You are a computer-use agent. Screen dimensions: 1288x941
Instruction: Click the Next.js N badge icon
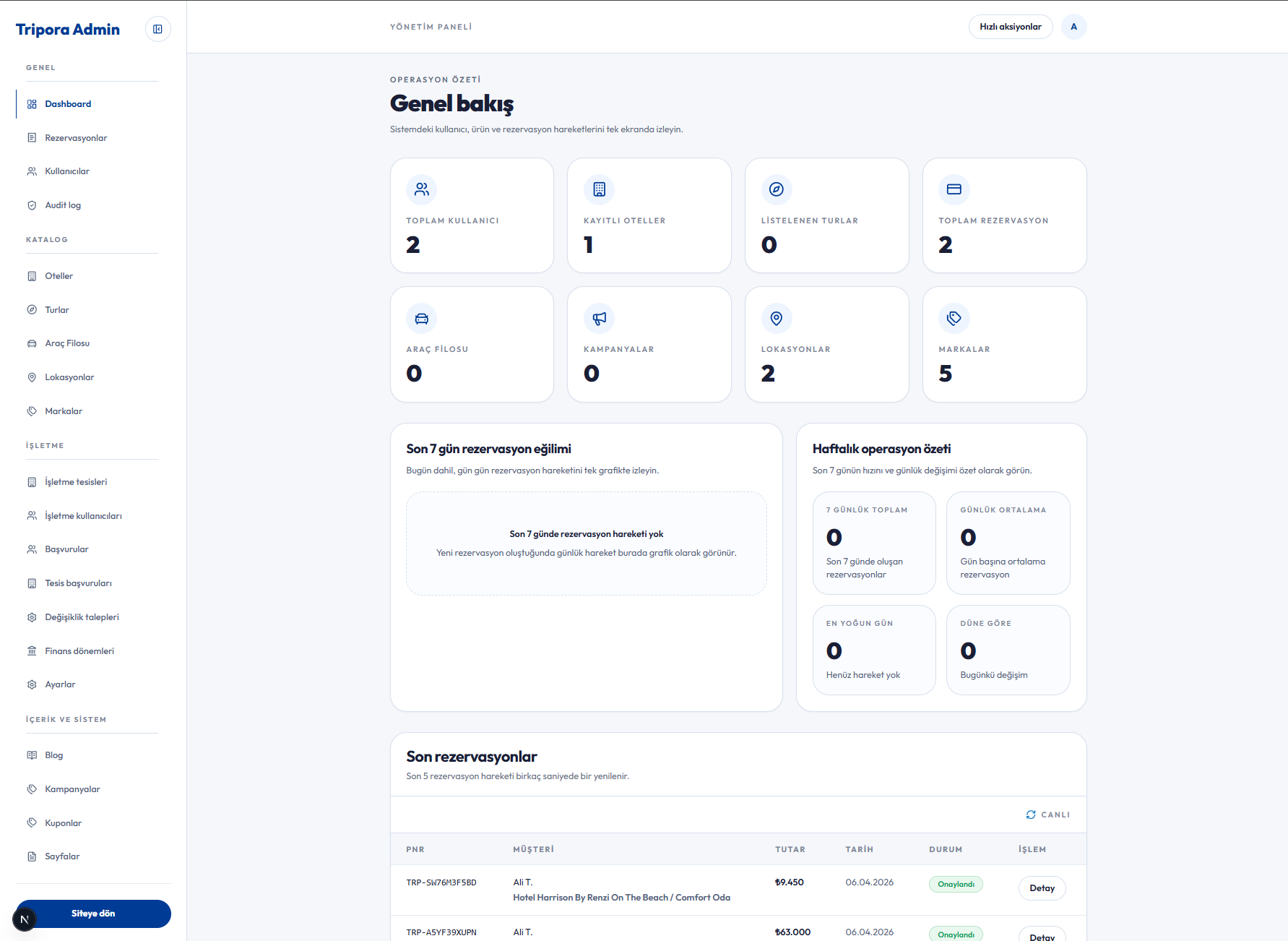[25, 919]
